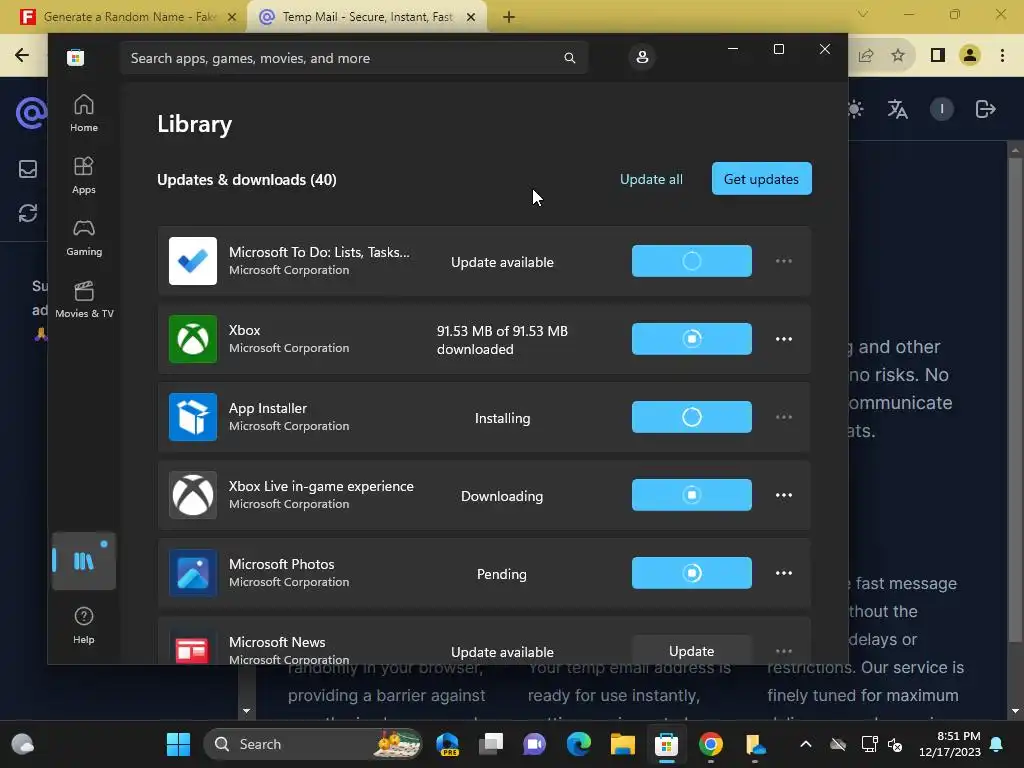This screenshot has width=1024, height=768.
Task: Stop the Xbox download
Action: (692, 339)
